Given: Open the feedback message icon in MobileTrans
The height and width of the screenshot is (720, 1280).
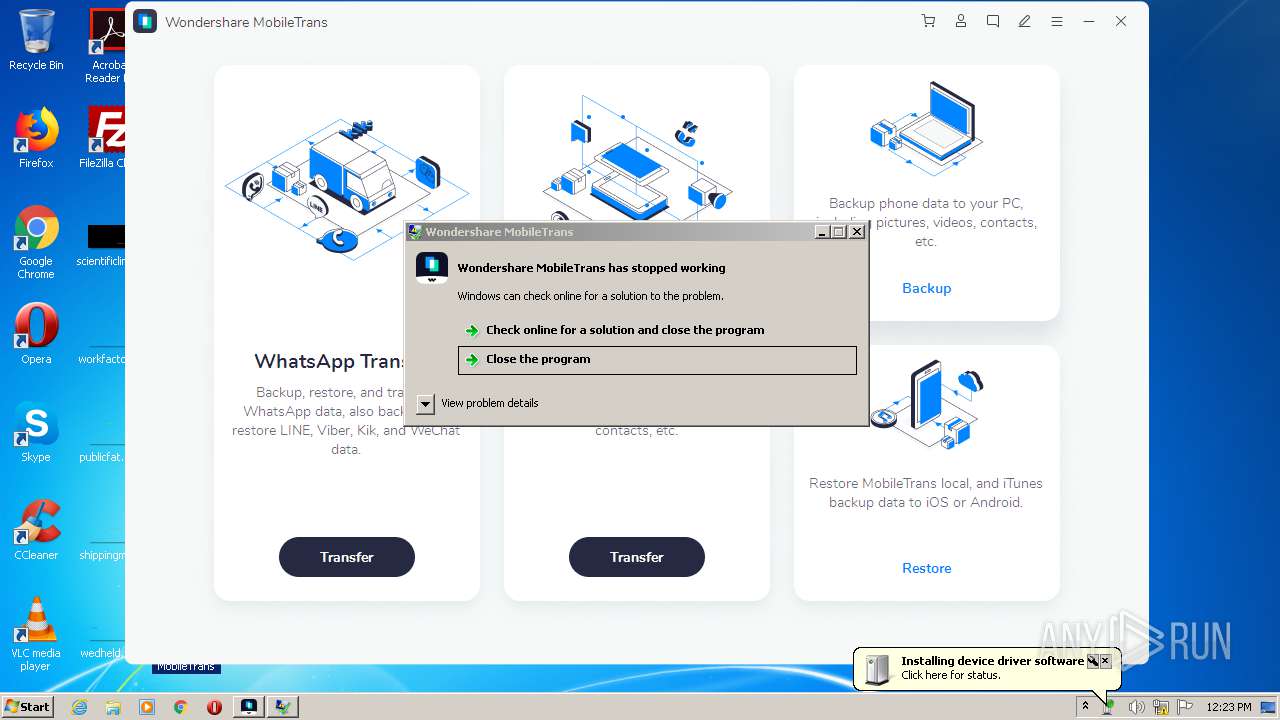Looking at the screenshot, I should [x=992, y=21].
